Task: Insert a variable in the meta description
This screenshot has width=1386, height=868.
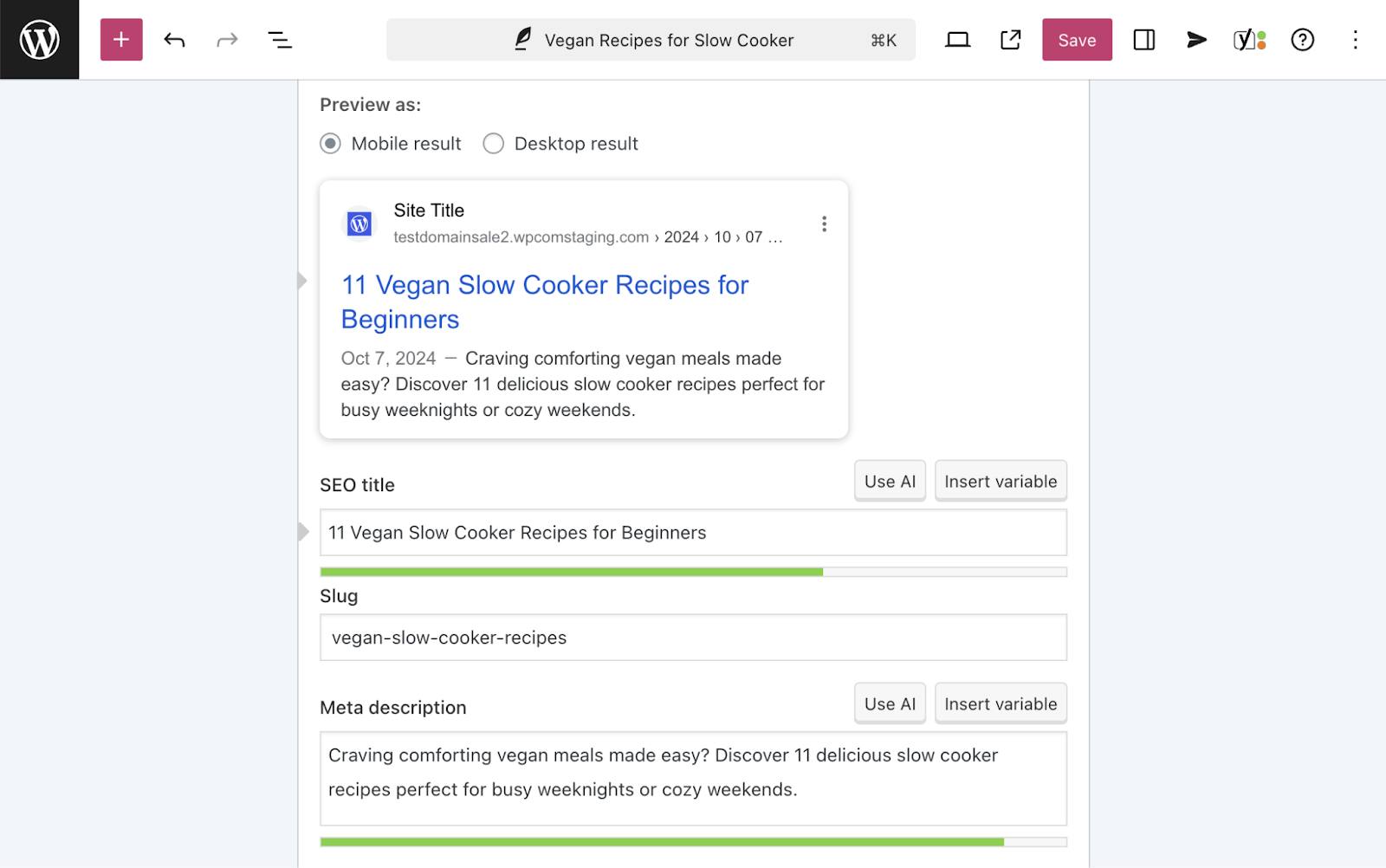Action: click(1001, 703)
